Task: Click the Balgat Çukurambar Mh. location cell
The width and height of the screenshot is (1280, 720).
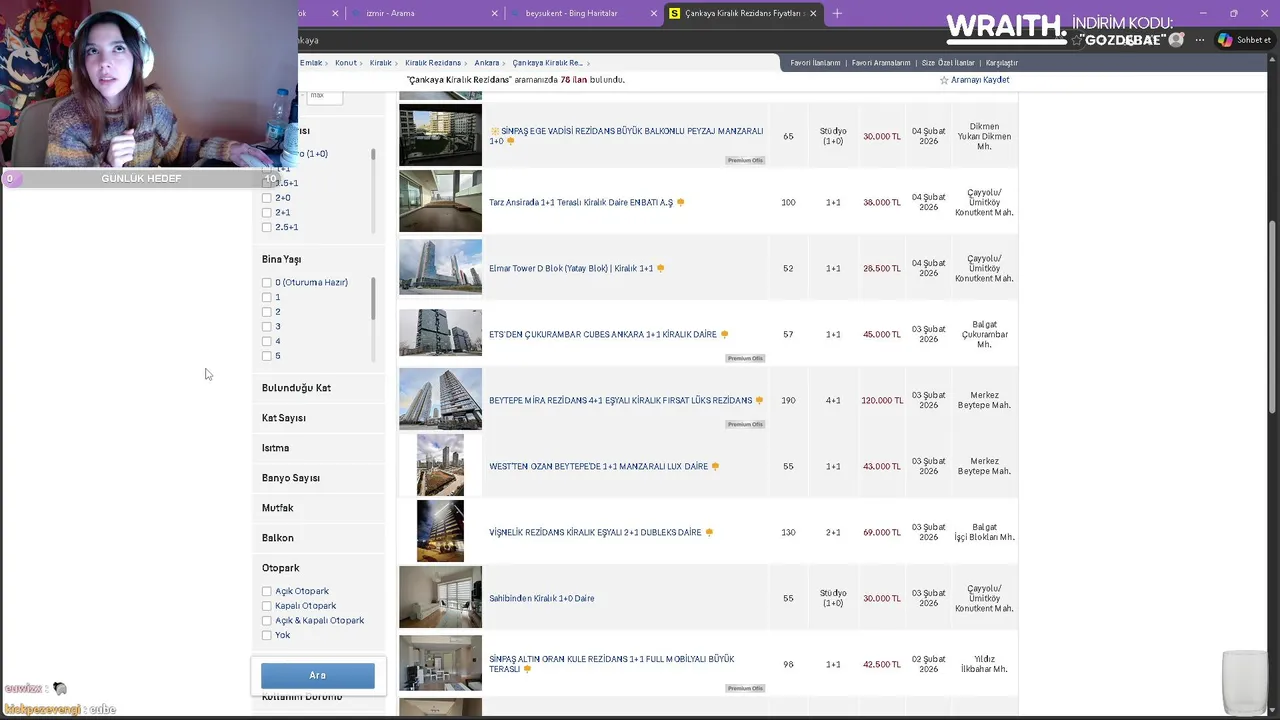Action: 984,334
